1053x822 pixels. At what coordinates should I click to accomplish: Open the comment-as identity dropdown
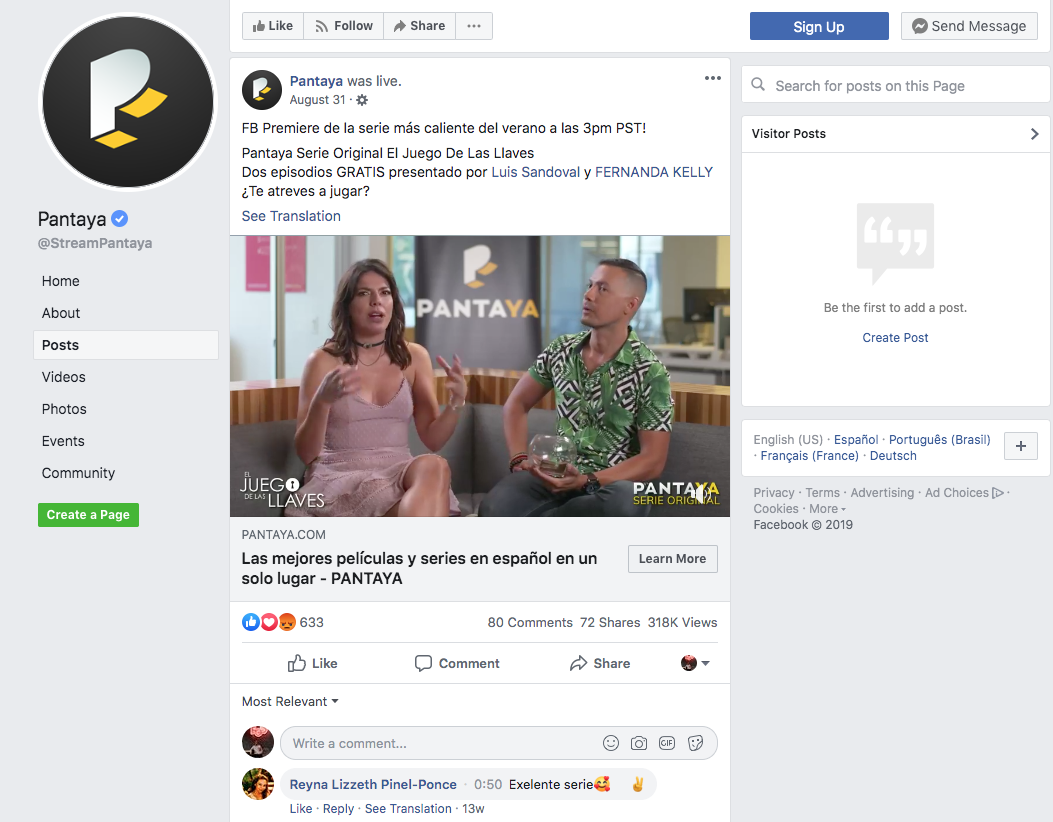695,664
